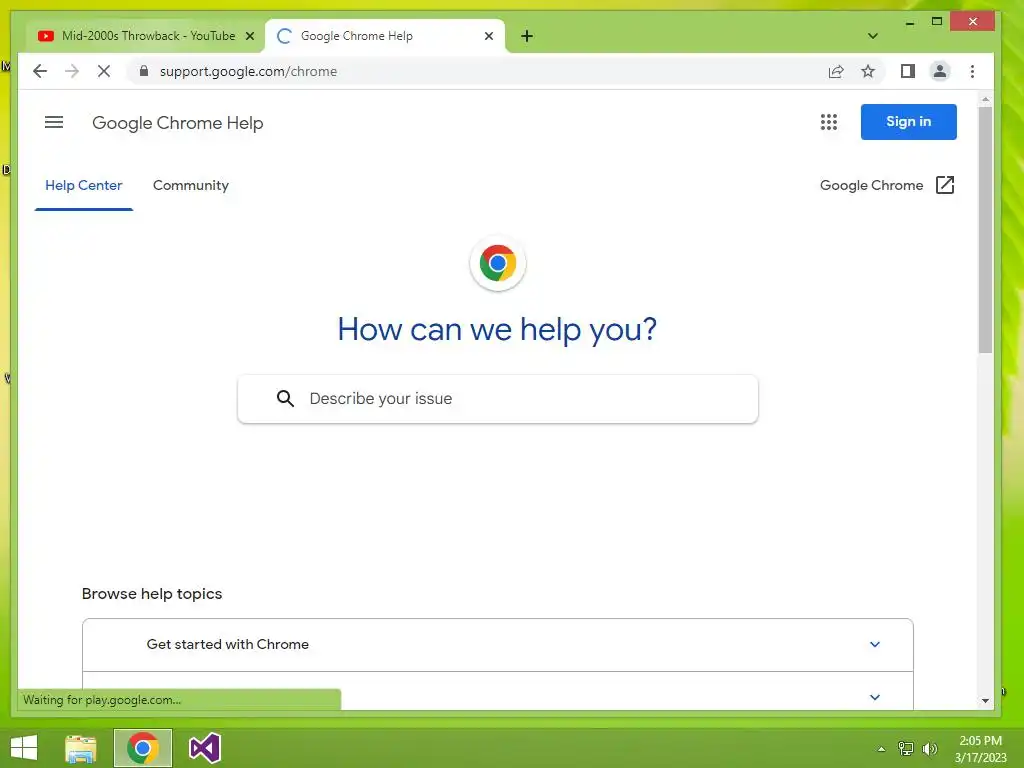The height and width of the screenshot is (768, 1024).
Task: Open File Explorer from the taskbar
Action: [x=81, y=748]
